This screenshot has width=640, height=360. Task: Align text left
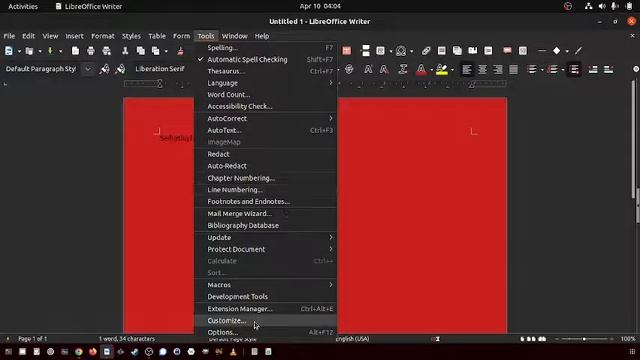tap(467, 69)
